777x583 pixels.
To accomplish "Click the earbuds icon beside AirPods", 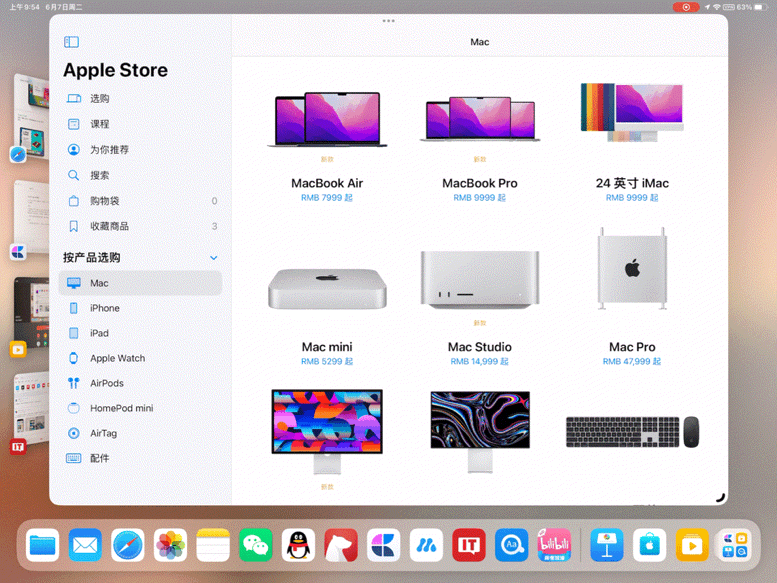I will click(73, 383).
